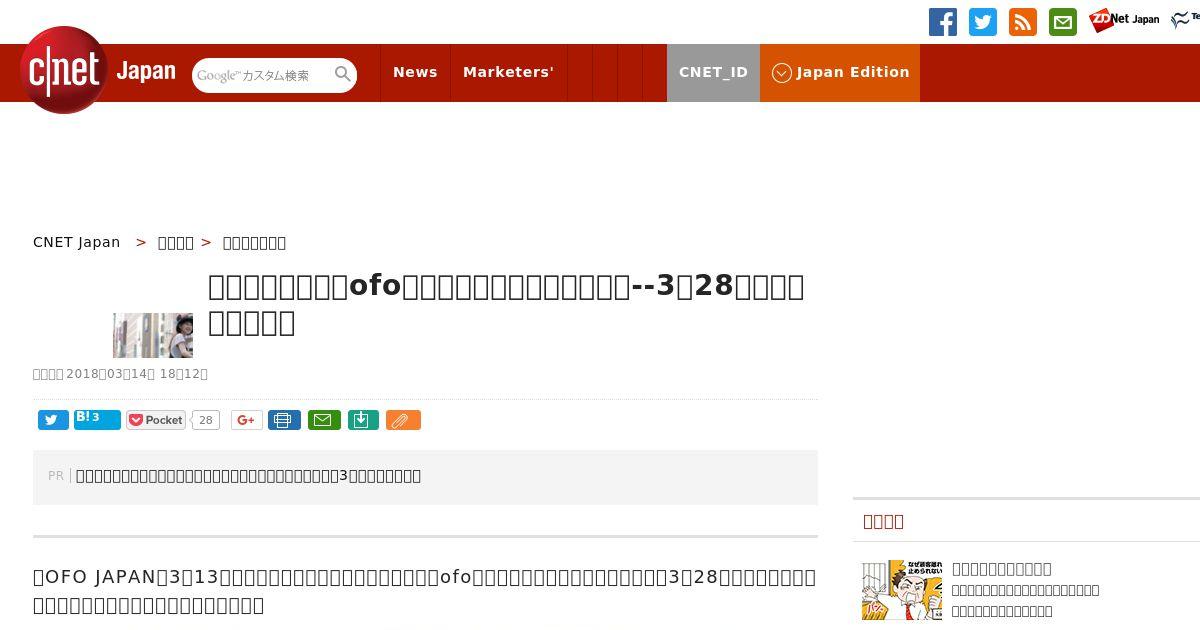Click the blue print icon
The image size is (1200, 630).
point(284,420)
